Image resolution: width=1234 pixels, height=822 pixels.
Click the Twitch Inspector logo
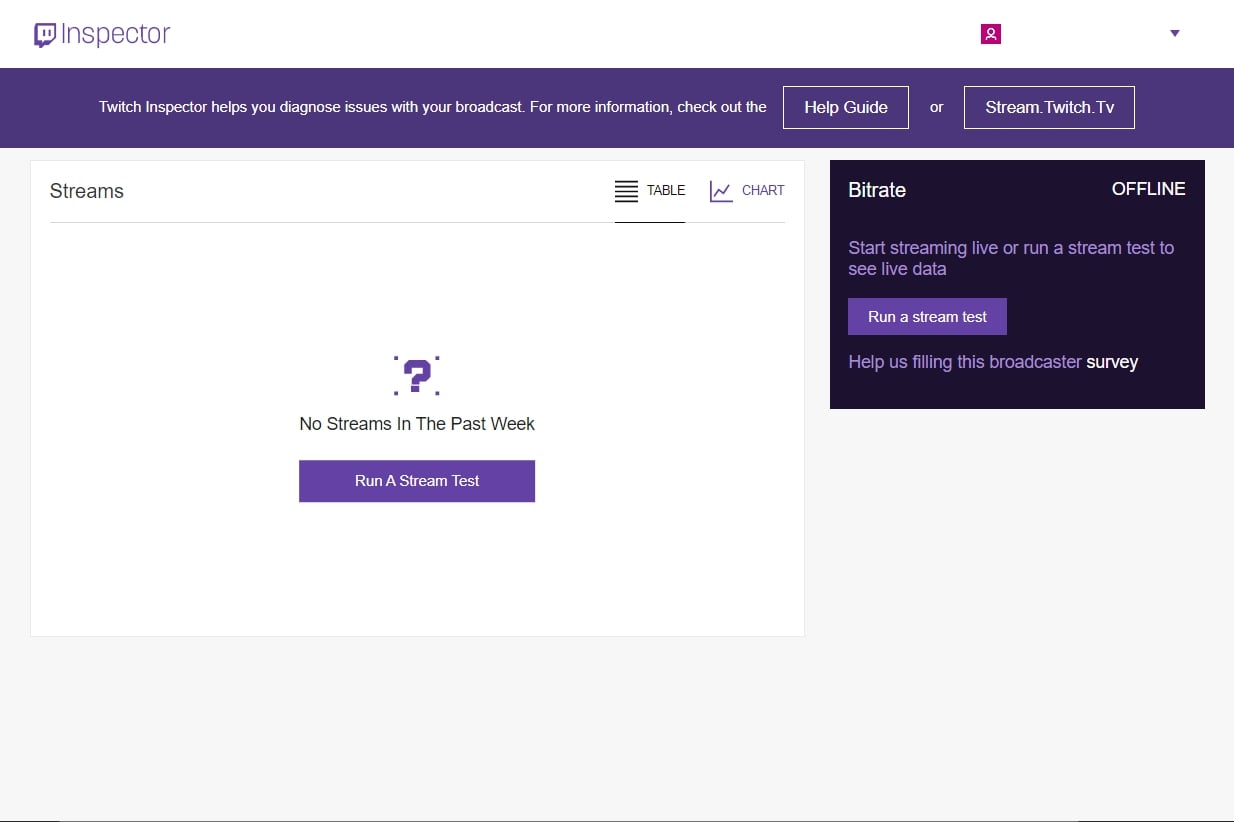[102, 35]
